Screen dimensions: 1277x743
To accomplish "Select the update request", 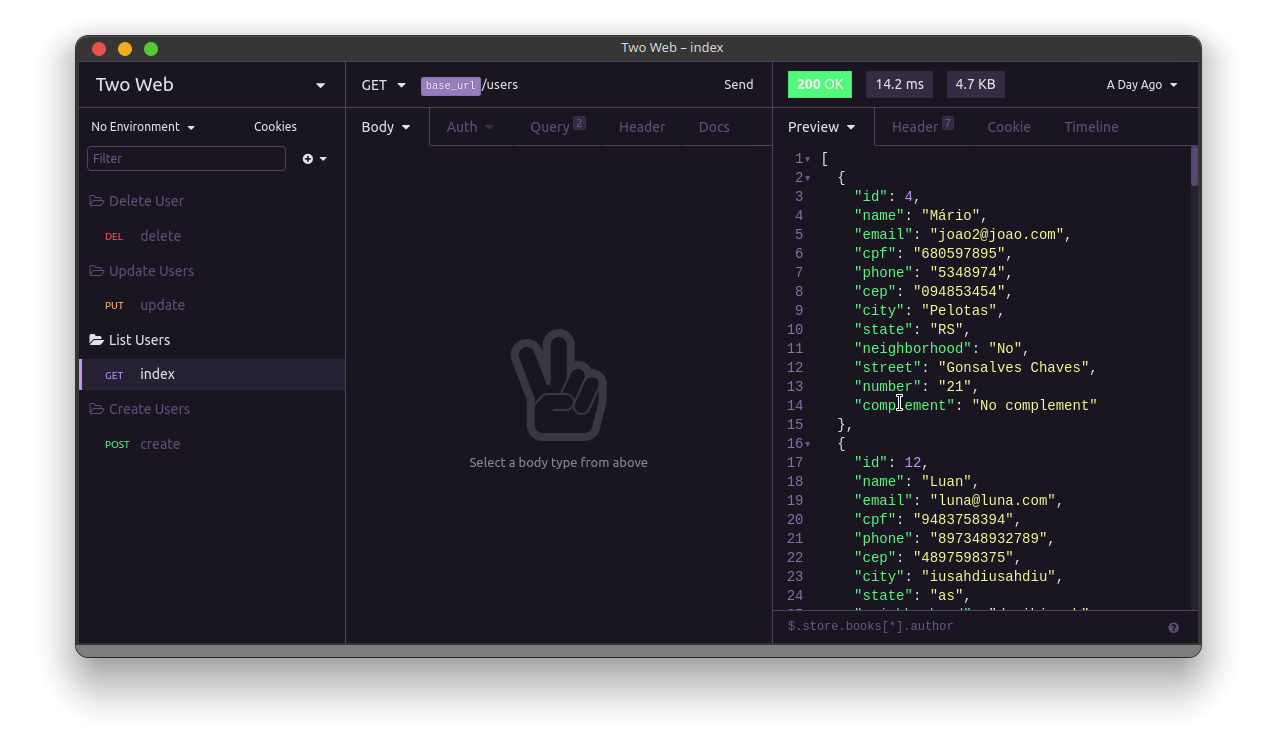I will [212, 306].
